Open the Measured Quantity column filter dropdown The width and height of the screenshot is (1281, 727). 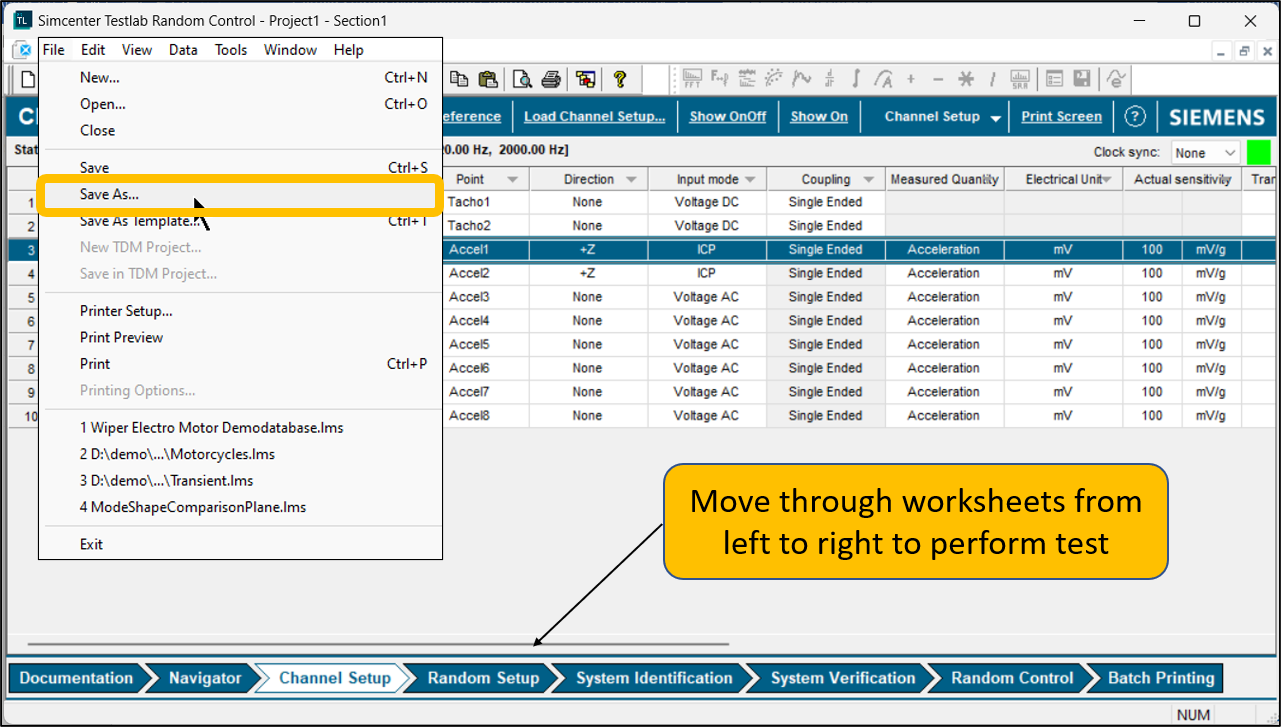tap(990, 180)
